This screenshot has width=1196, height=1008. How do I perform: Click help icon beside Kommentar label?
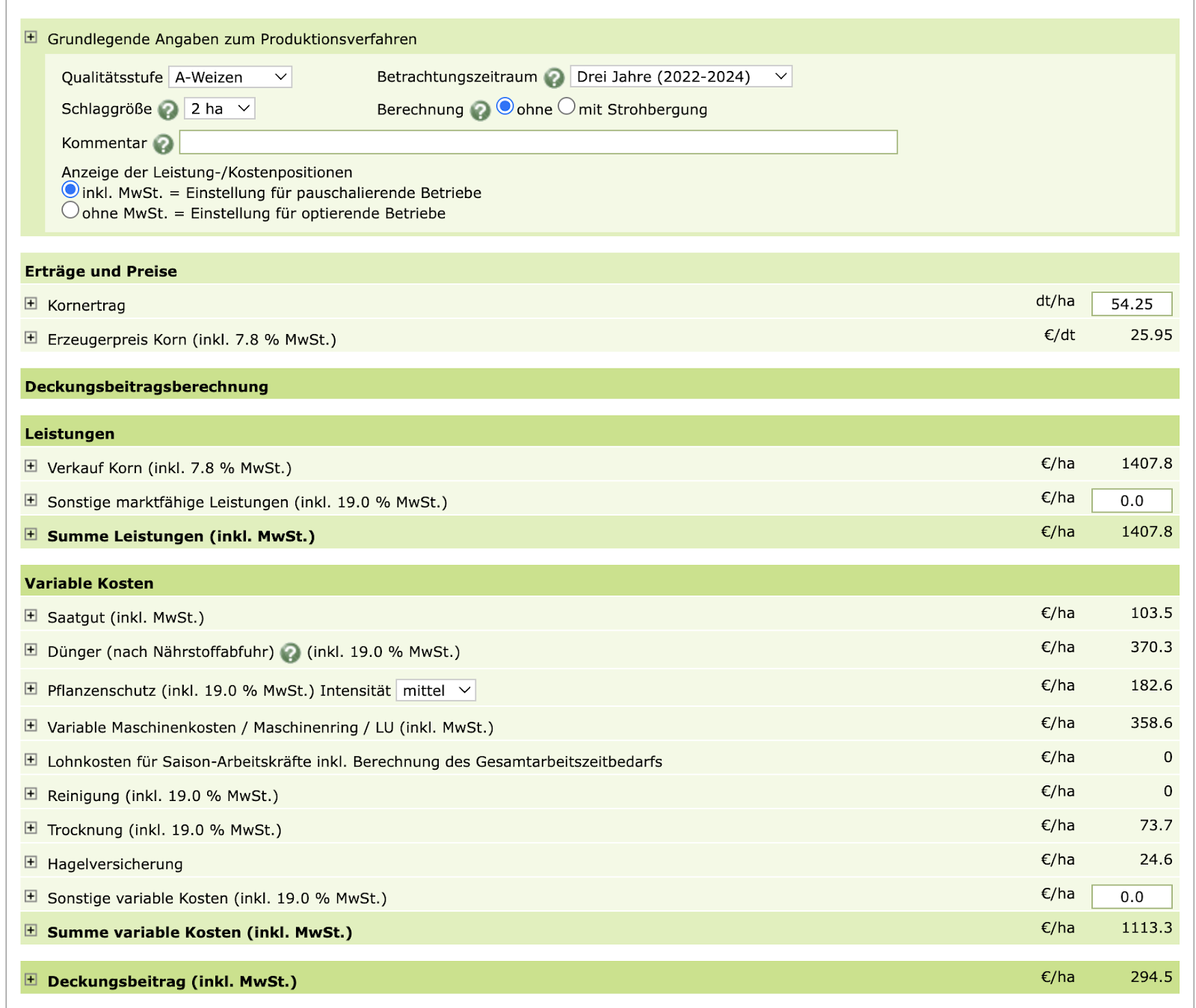click(163, 143)
